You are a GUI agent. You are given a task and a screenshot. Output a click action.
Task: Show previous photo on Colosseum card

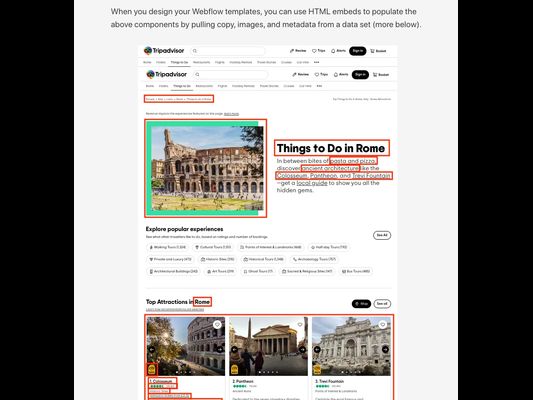click(152, 349)
